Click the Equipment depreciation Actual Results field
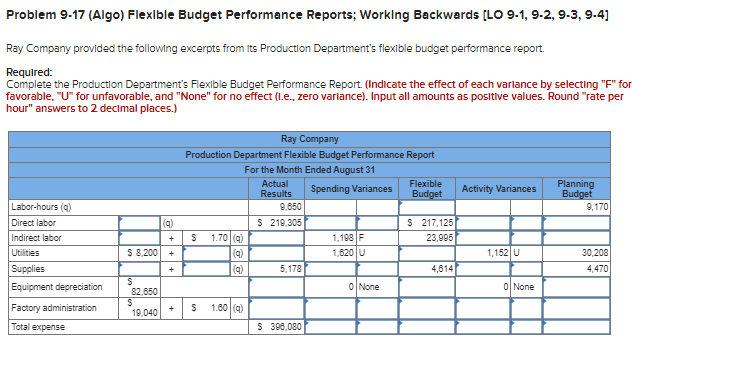The width and height of the screenshot is (750, 388). 276,287
